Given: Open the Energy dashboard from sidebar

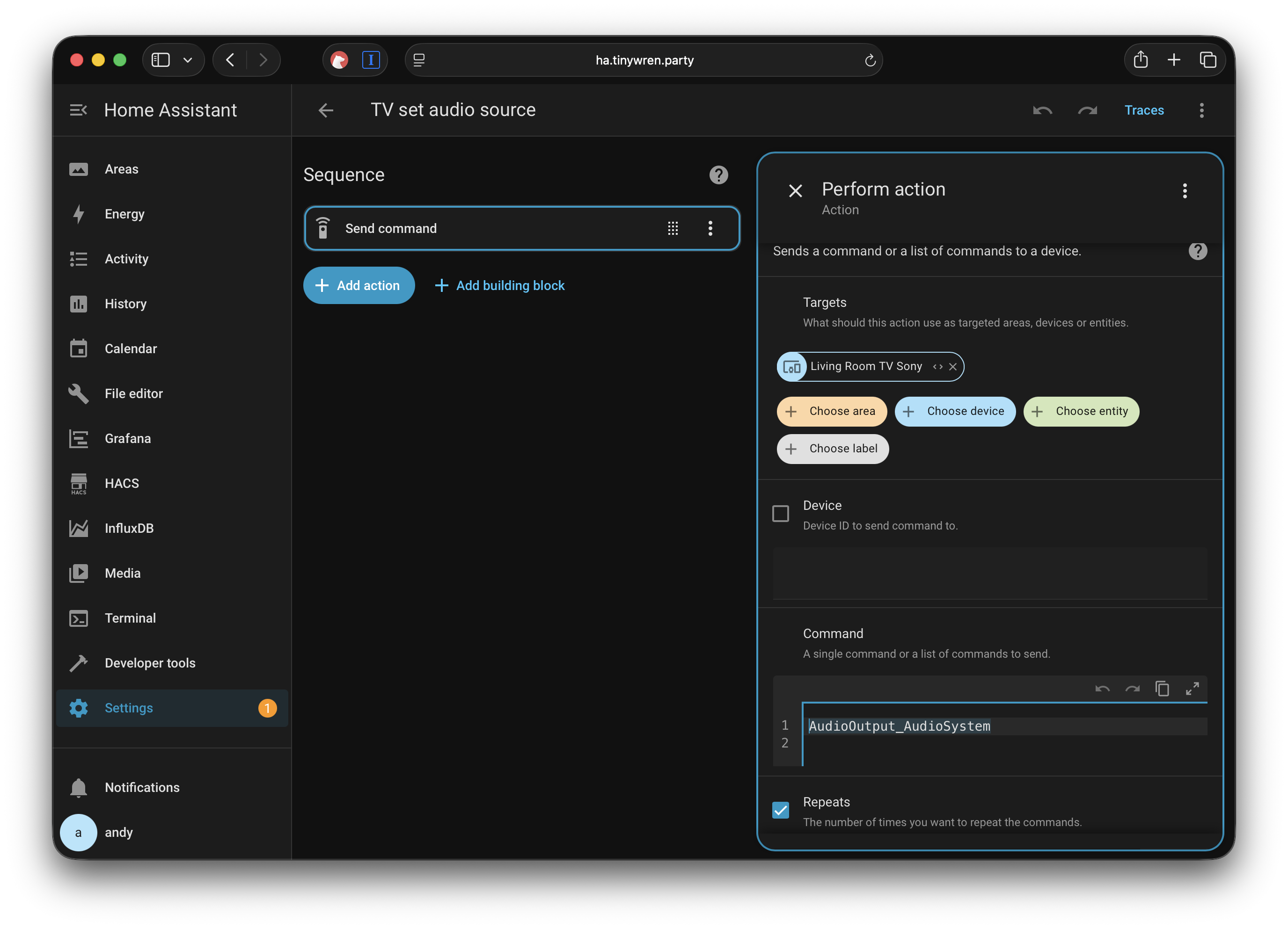Looking at the screenshot, I should (124, 214).
